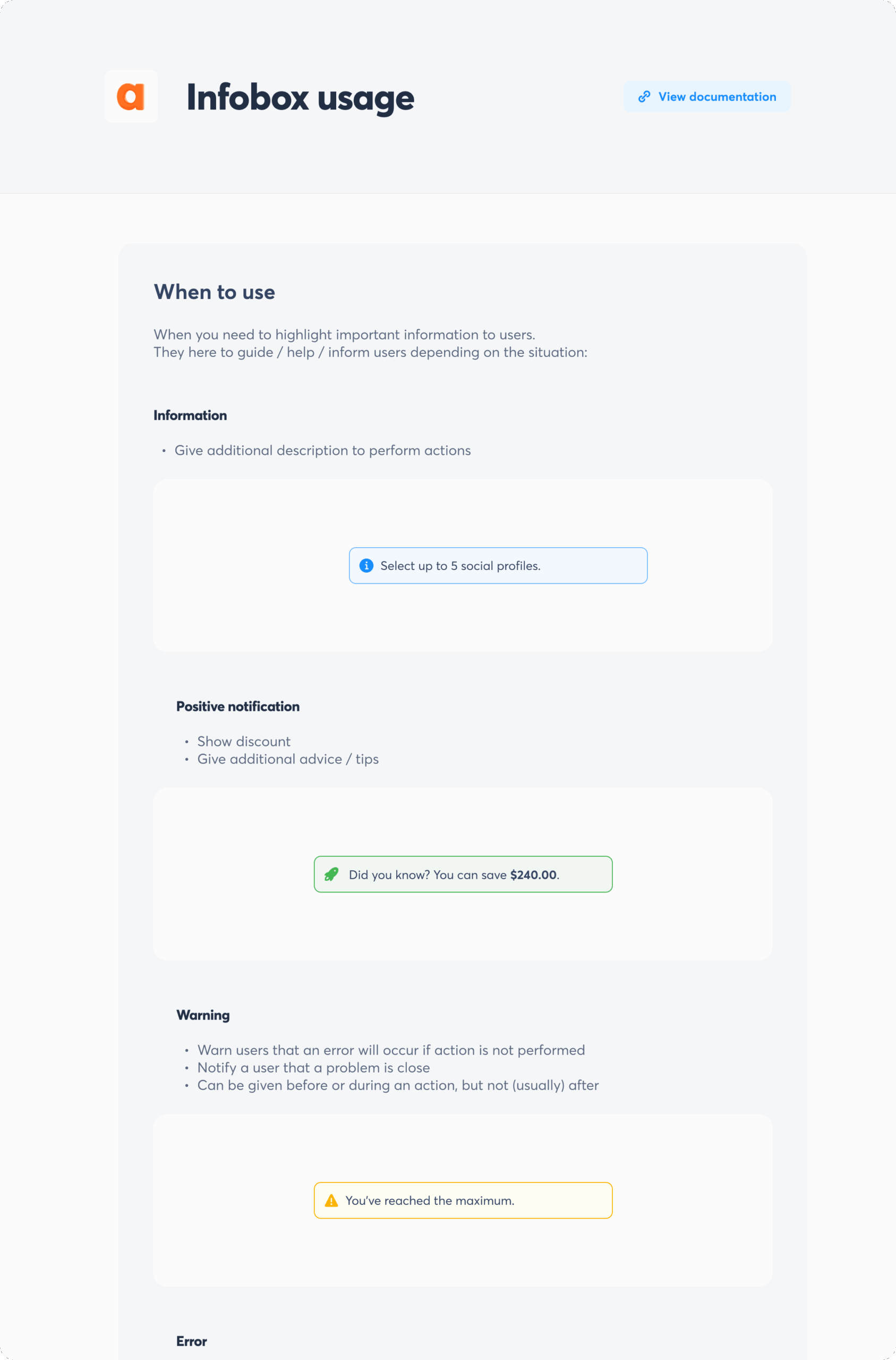Click the orange 'a' app logo icon
The height and width of the screenshot is (1360, 896).
click(x=131, y=96)
